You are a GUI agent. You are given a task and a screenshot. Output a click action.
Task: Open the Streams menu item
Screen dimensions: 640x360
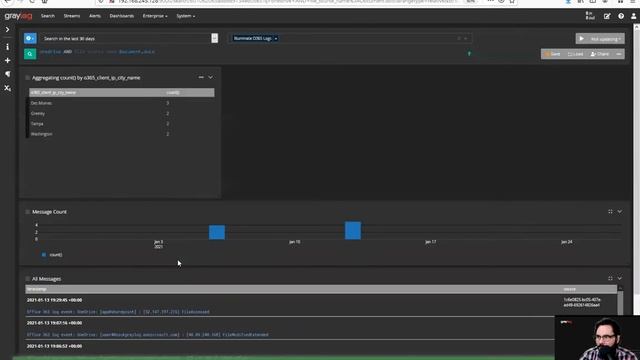coord(72,16)
